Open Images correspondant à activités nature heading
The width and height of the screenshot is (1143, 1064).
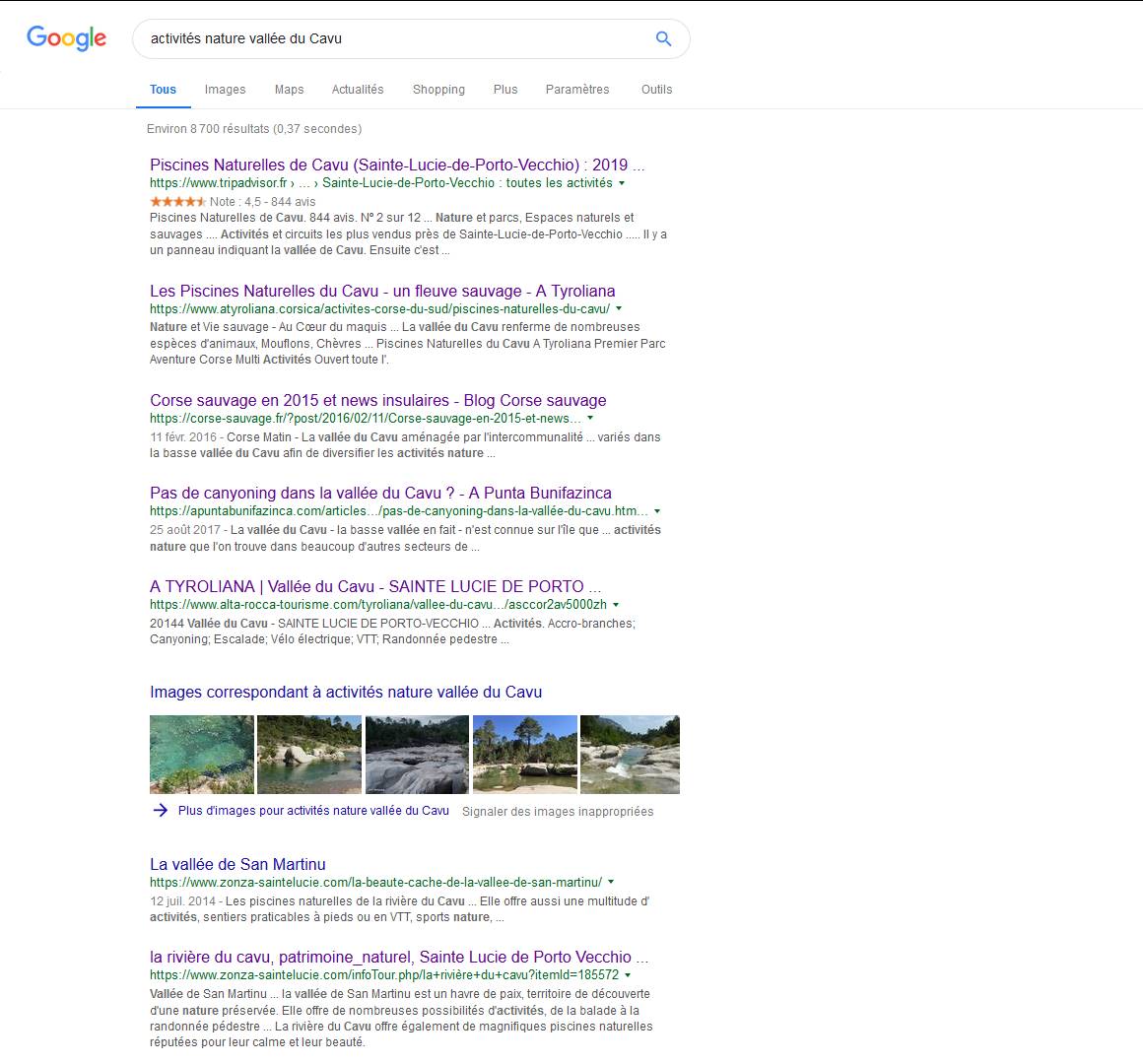pos(346,692)
